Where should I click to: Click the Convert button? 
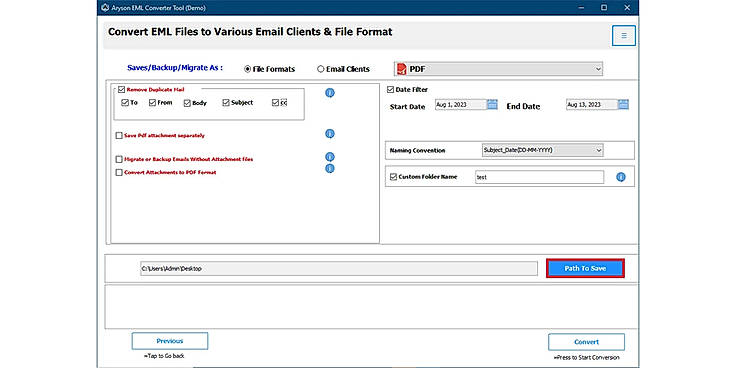[x=586, y=342]
